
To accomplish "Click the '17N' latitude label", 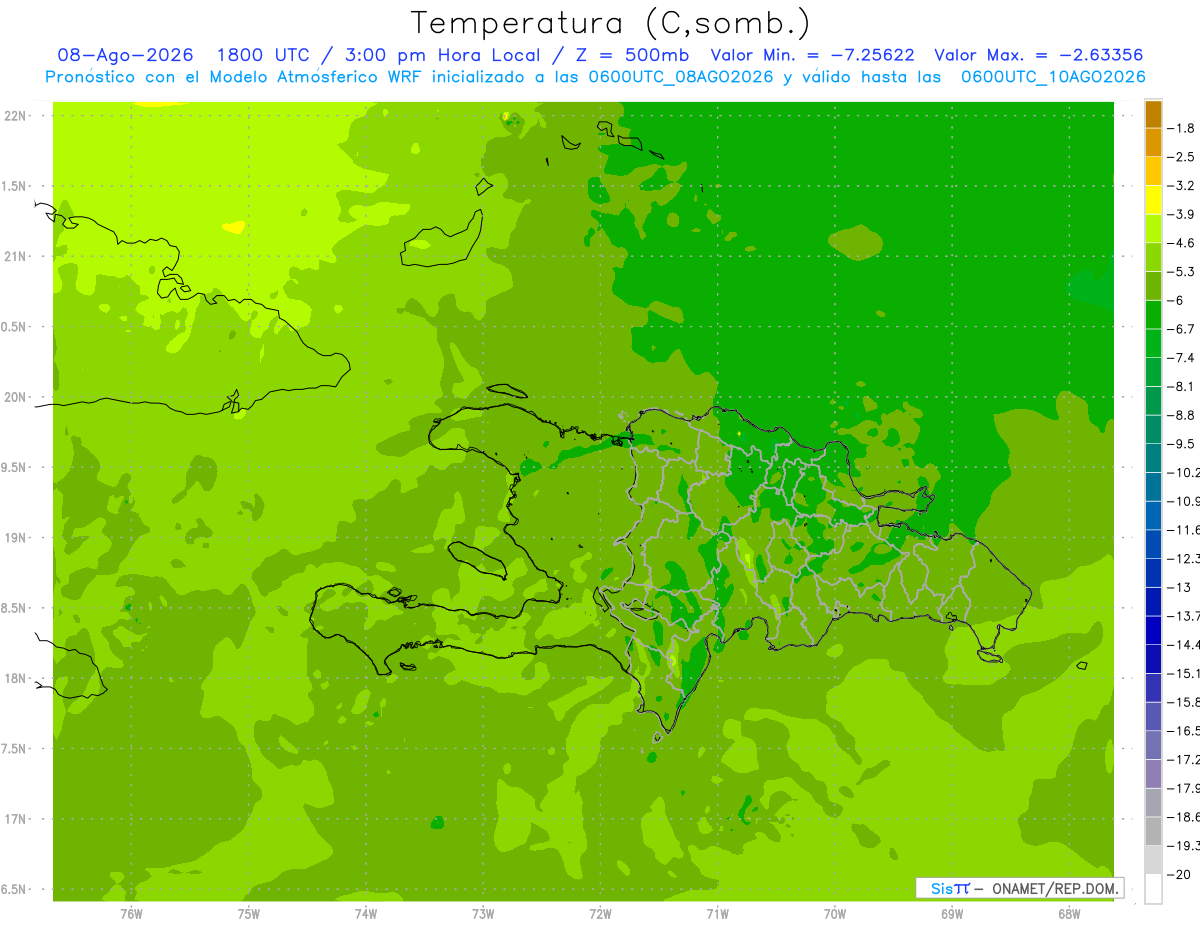I will pyautogui.click(x=16, y=819).
